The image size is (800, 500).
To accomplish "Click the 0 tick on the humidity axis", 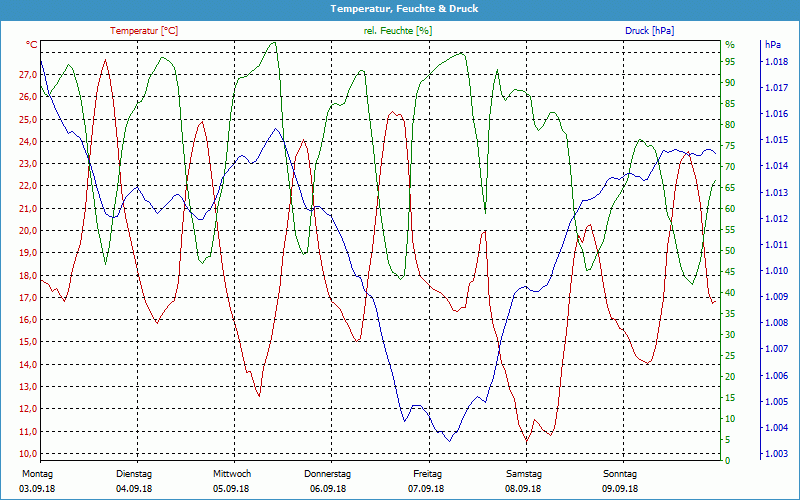I will click(x=728, y=461).
